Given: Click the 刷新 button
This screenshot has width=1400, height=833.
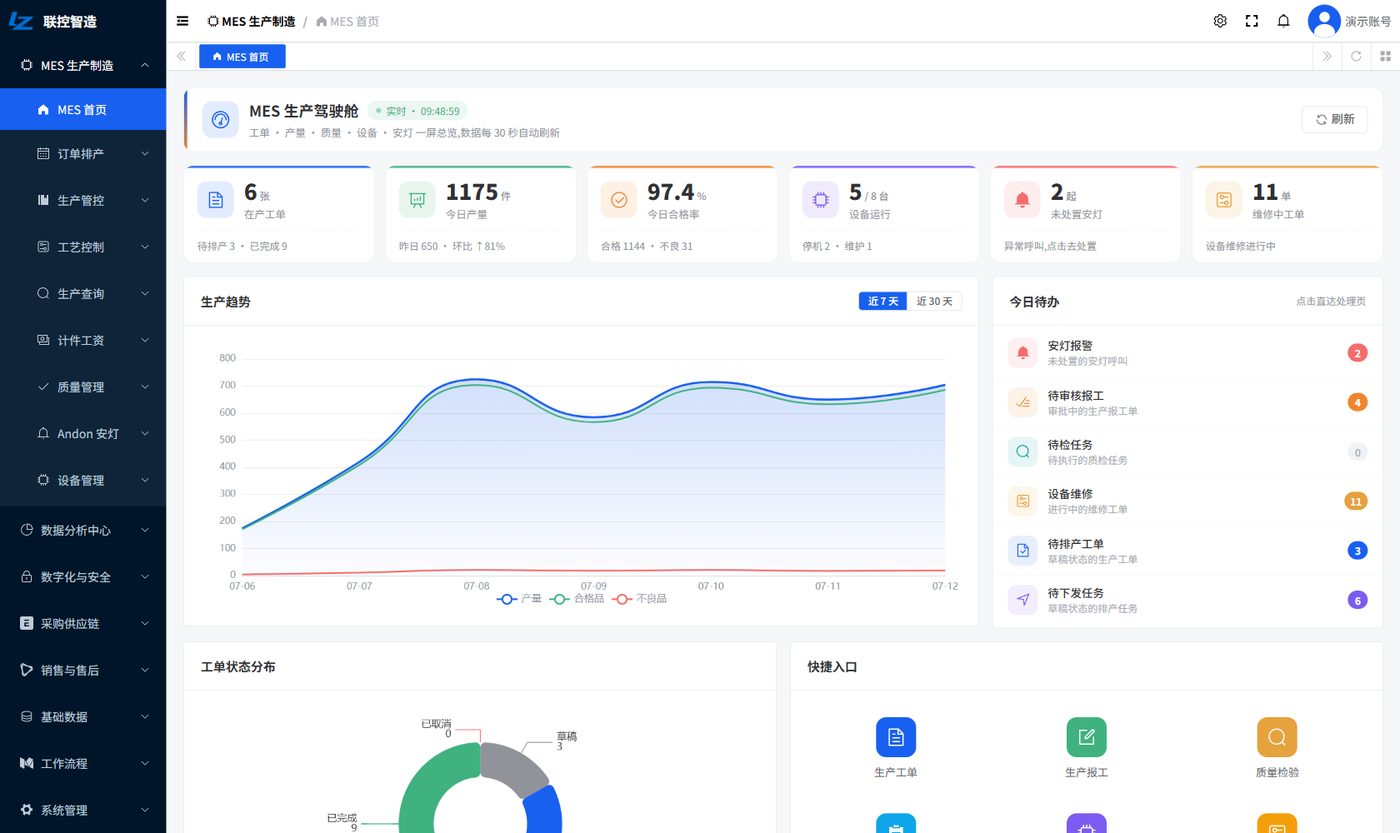Looking at the screenshot, I should [1334, 119].
